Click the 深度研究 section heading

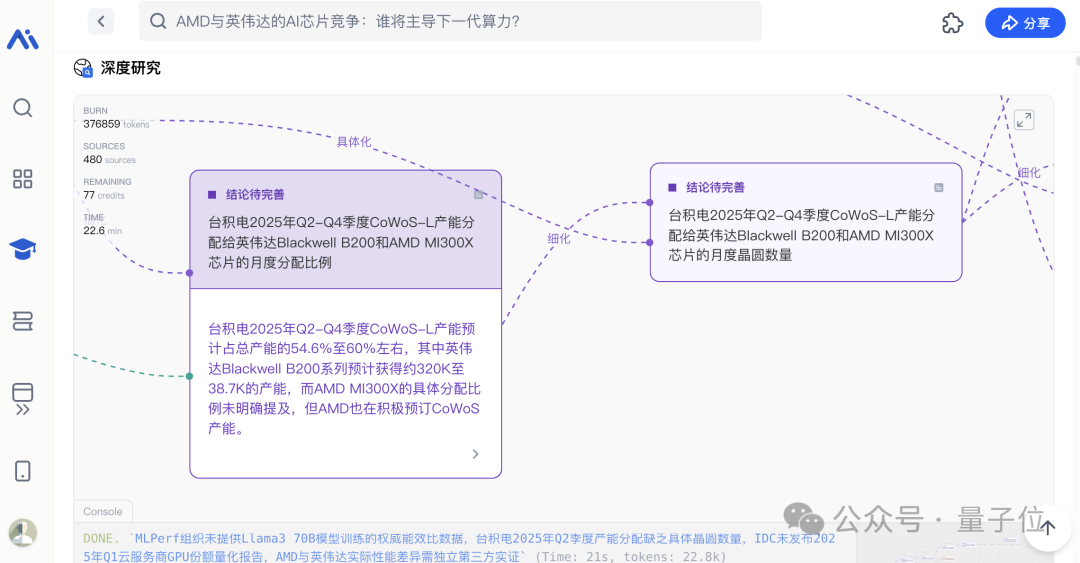coord(130,68)
